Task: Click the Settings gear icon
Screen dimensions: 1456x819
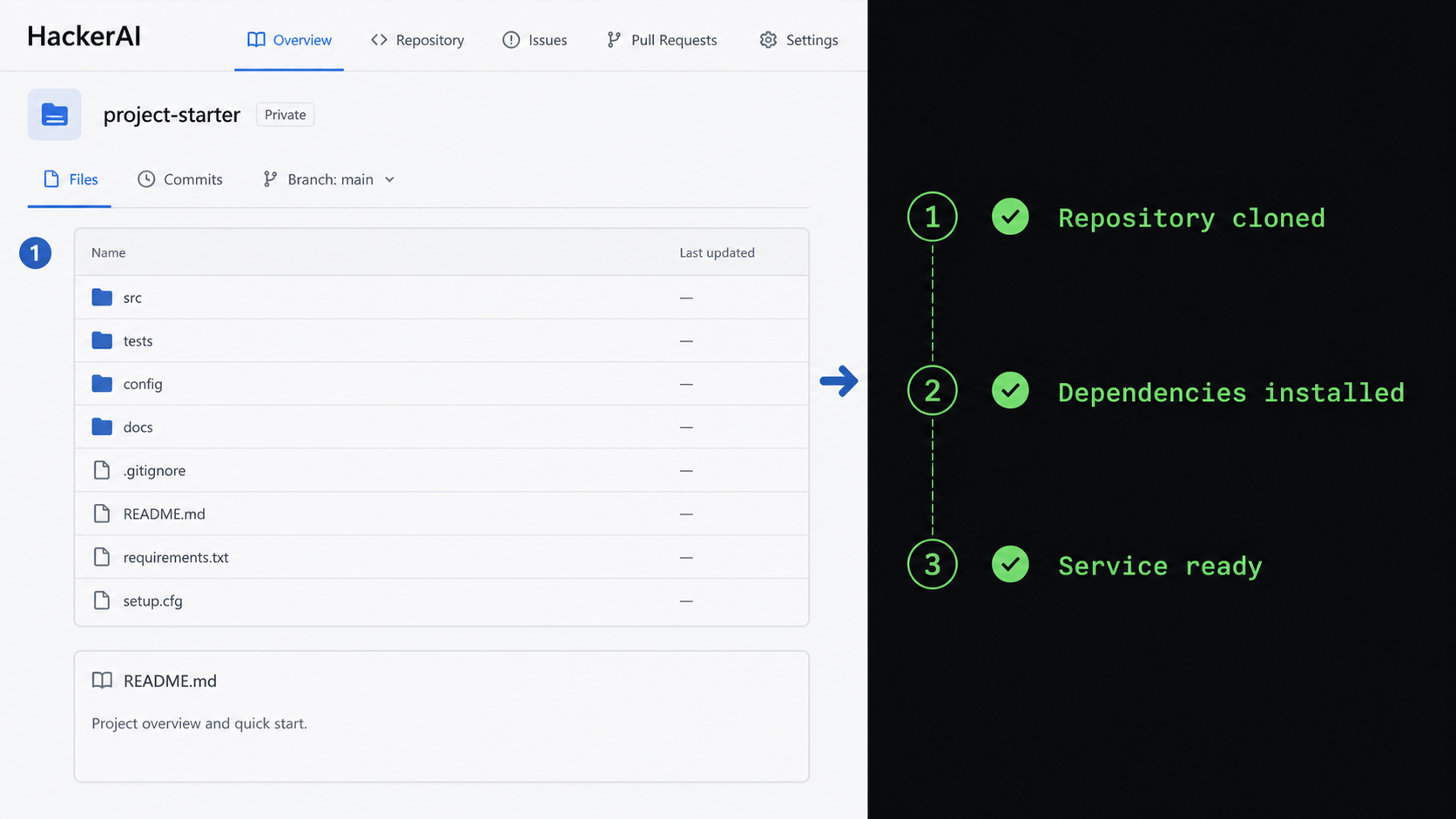Action: click(x=768, y=40)
